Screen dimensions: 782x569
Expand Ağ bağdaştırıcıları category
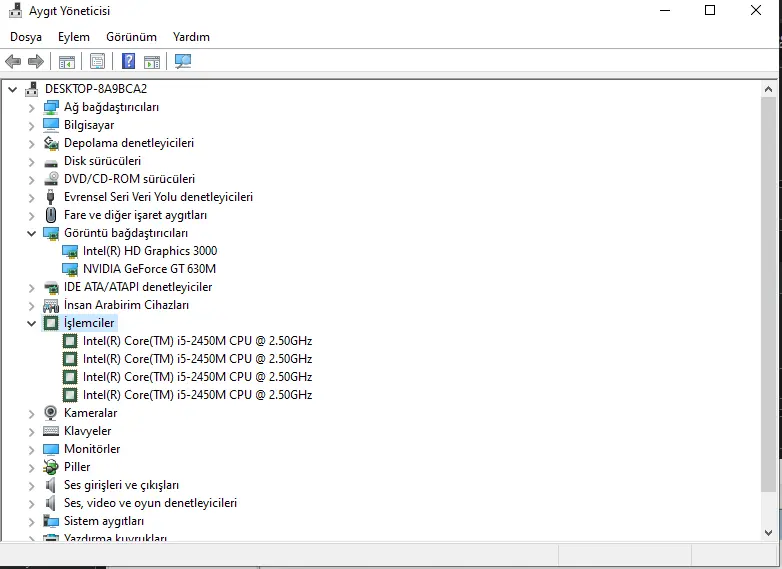pyautogui.click(x=31, y=108)
